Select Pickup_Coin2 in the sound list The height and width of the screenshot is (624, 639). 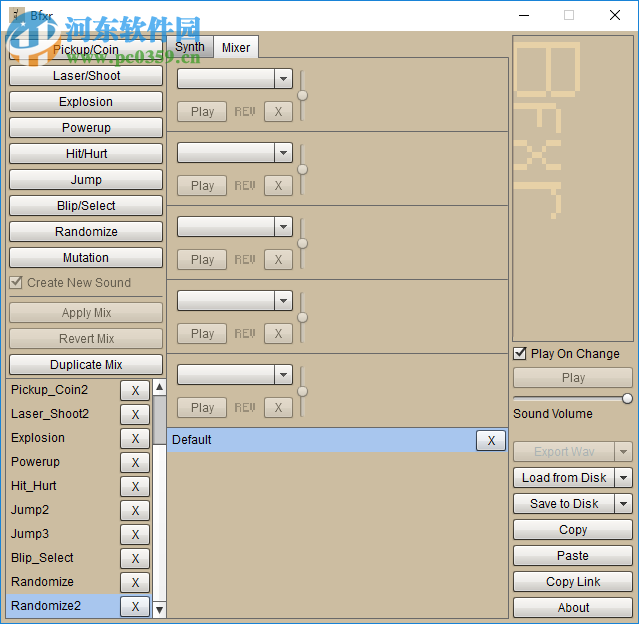pyautogui.click(x=49, y=390)
